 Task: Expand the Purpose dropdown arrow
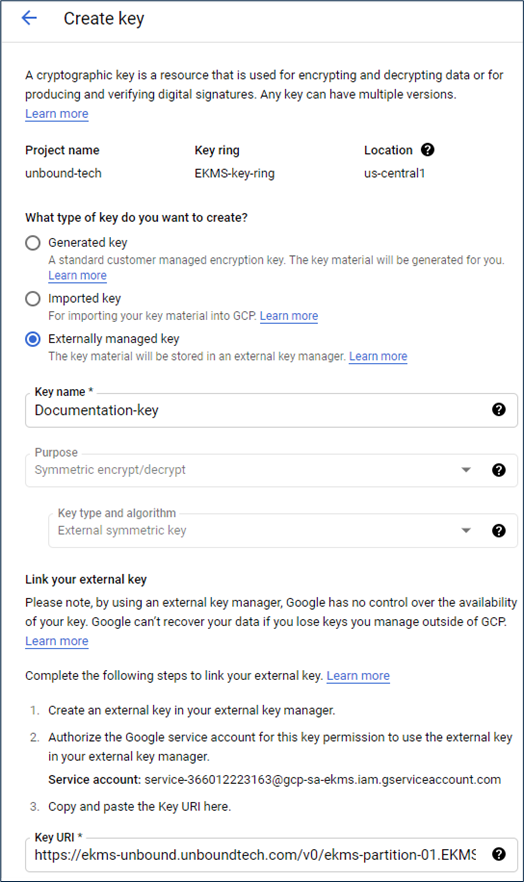[x=466, y=470]
